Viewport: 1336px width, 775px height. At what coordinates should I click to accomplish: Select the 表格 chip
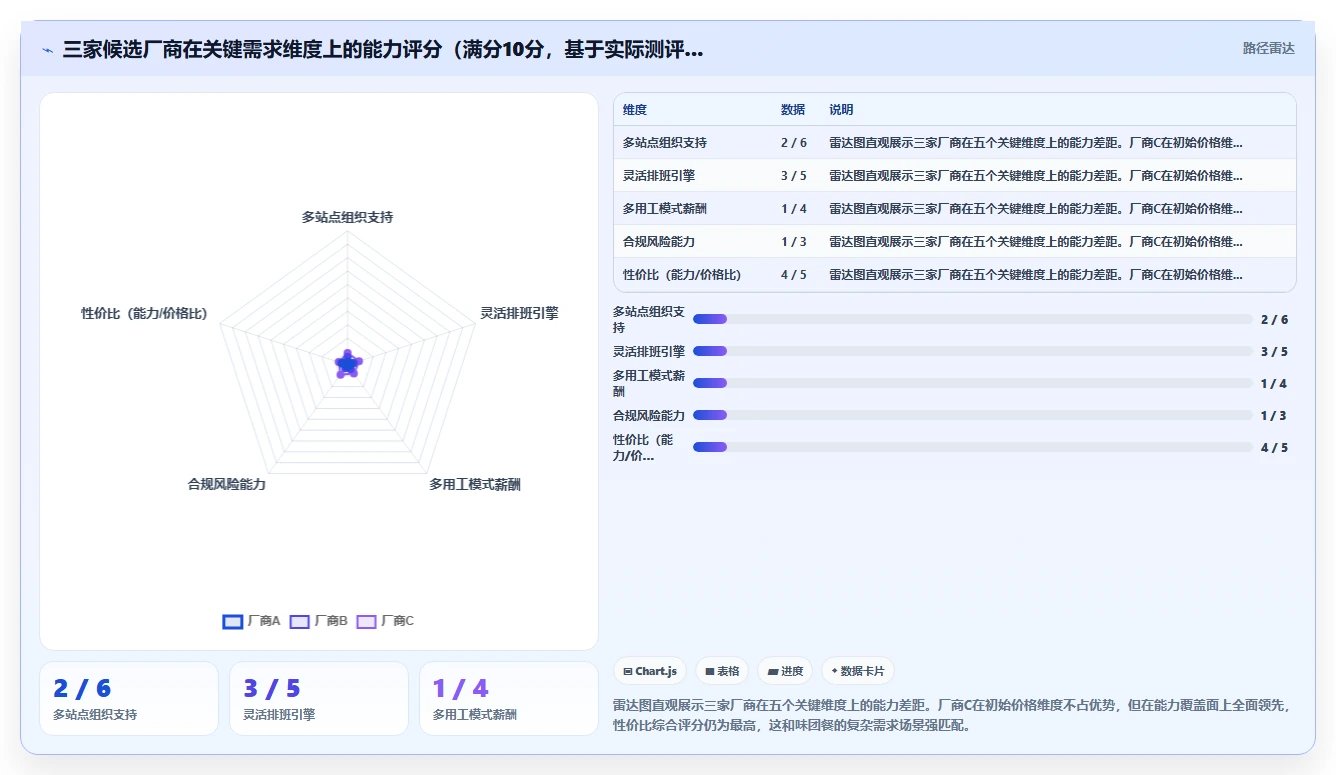[x=722, y=671]
